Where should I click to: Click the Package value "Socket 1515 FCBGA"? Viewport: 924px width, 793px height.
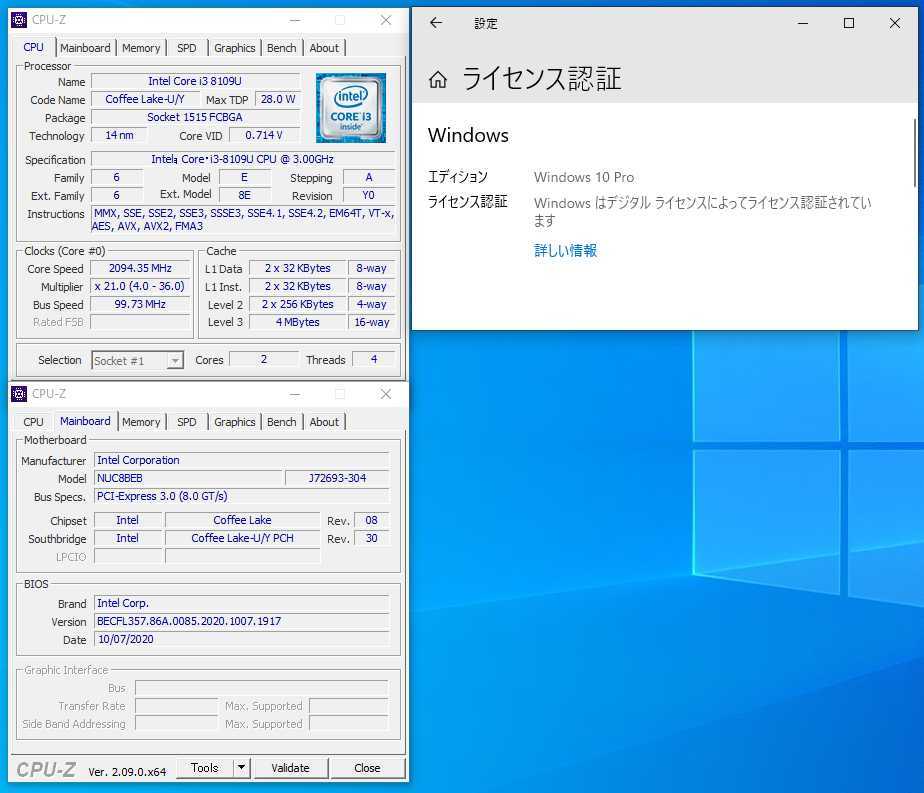tap(195, 117)
